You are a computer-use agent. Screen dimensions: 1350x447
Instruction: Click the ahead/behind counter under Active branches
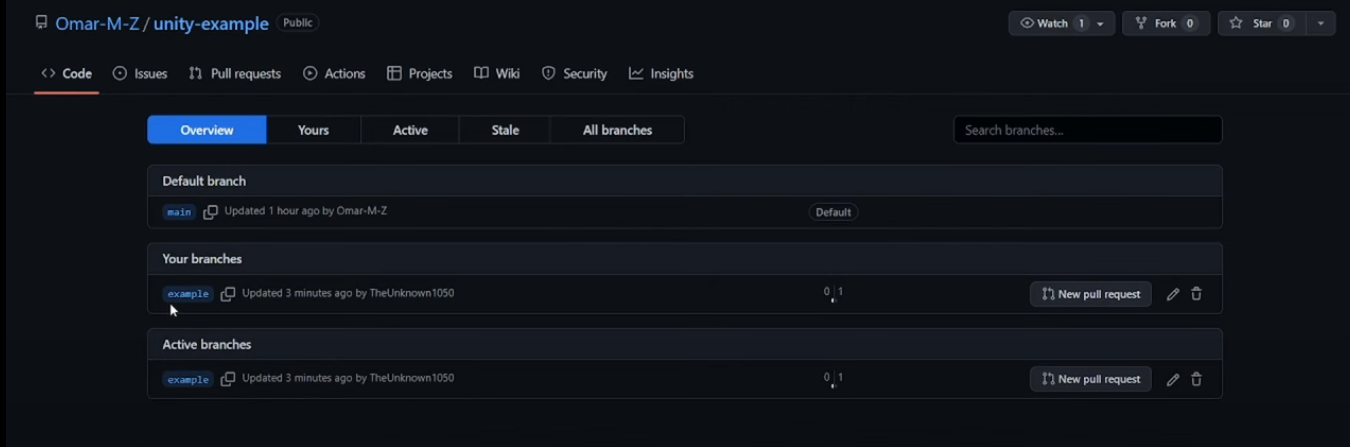833,378
